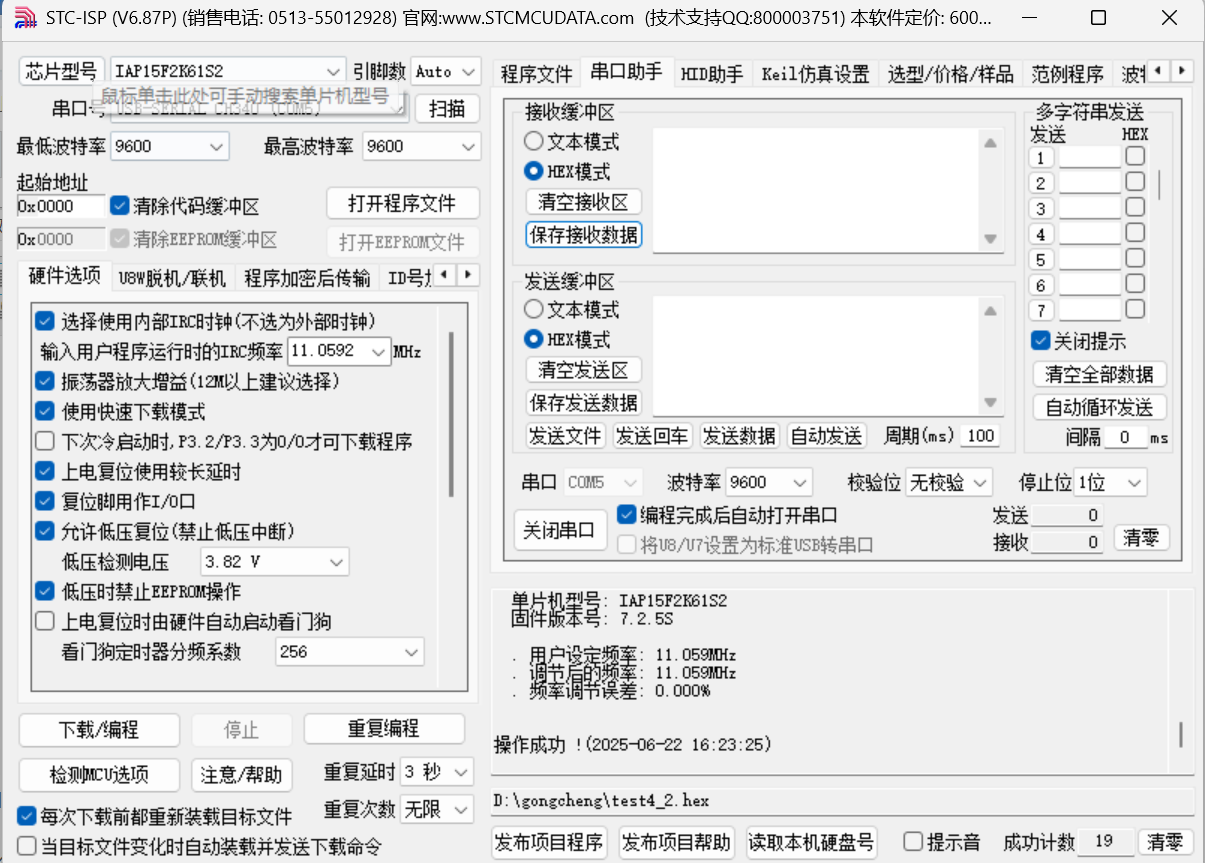Open 重复延时 3 秒 dropdown
This screenshot has width=1205, height=863.
436,772
